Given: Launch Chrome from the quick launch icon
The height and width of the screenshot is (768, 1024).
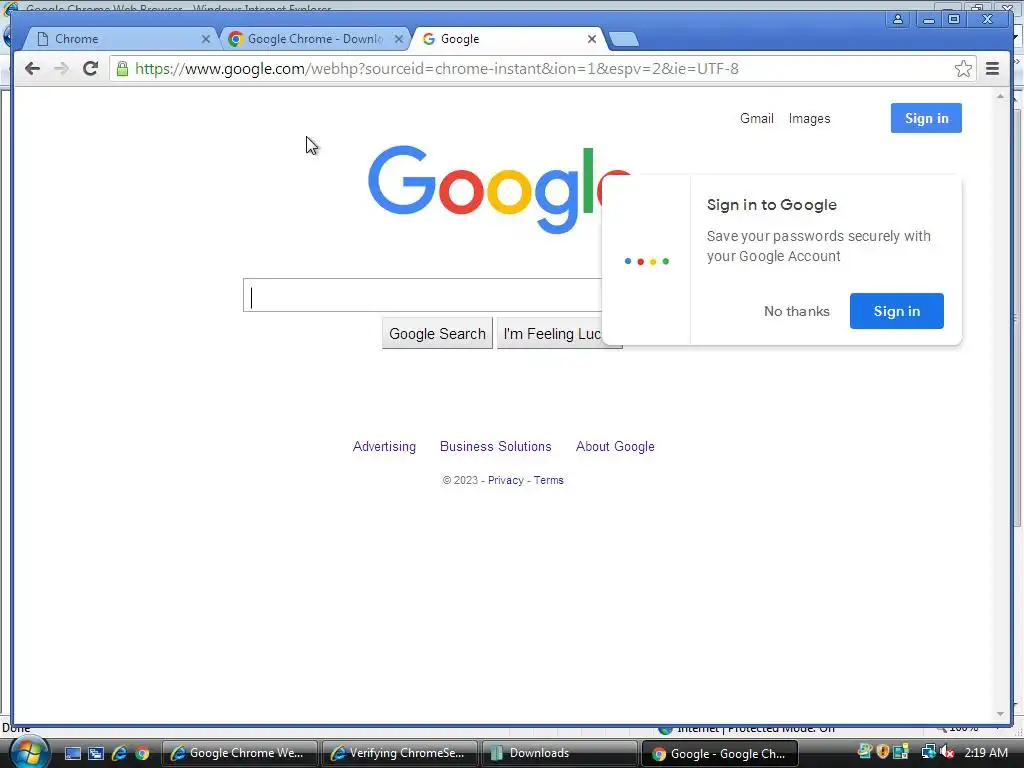Looking at the screenshot, I should [142, 753].
